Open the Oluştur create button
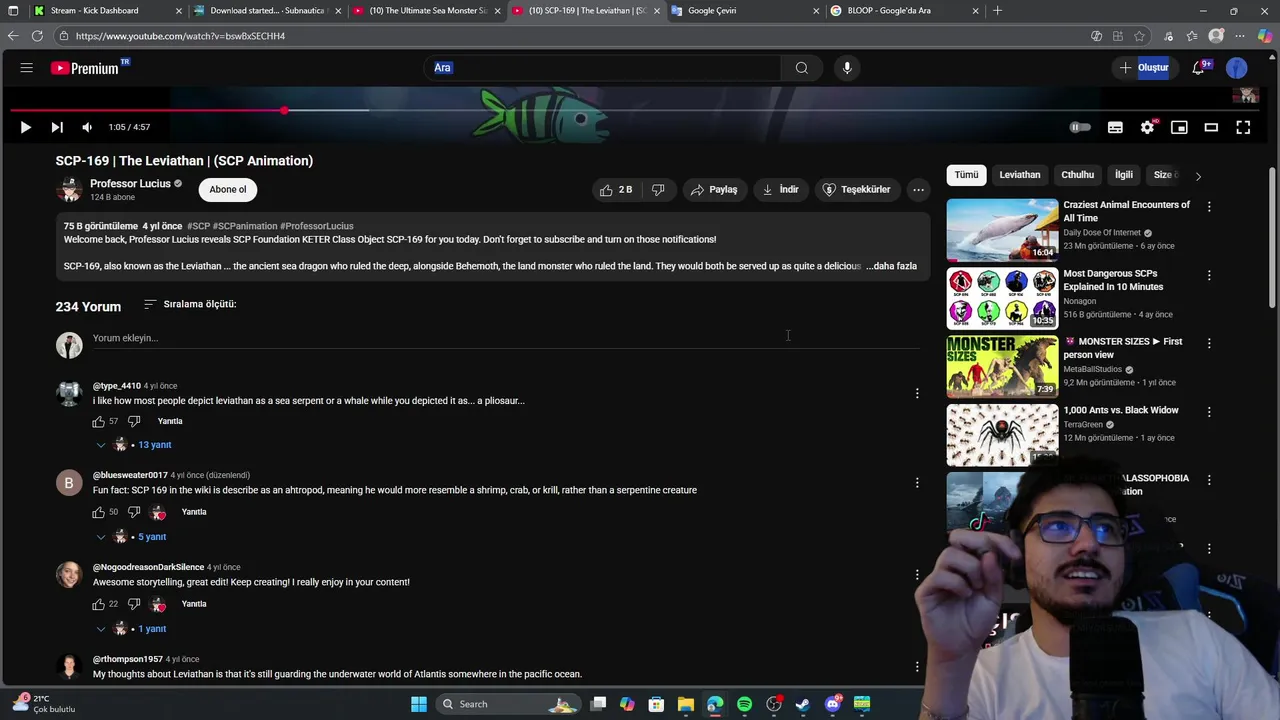Image resolution: width=1280 pixels, height=720 pixels. click(x=1144, y=68)
